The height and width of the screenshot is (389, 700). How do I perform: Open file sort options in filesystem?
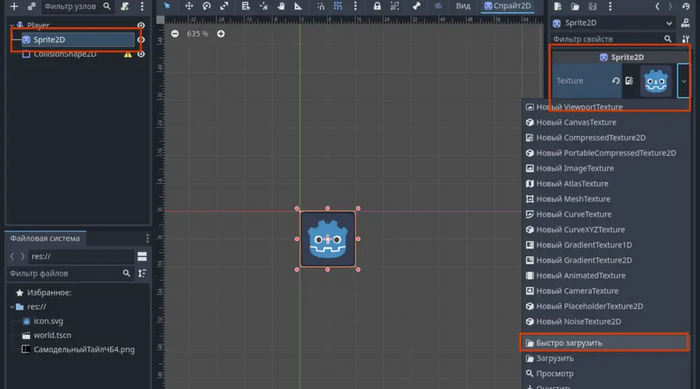pos(142,273)
